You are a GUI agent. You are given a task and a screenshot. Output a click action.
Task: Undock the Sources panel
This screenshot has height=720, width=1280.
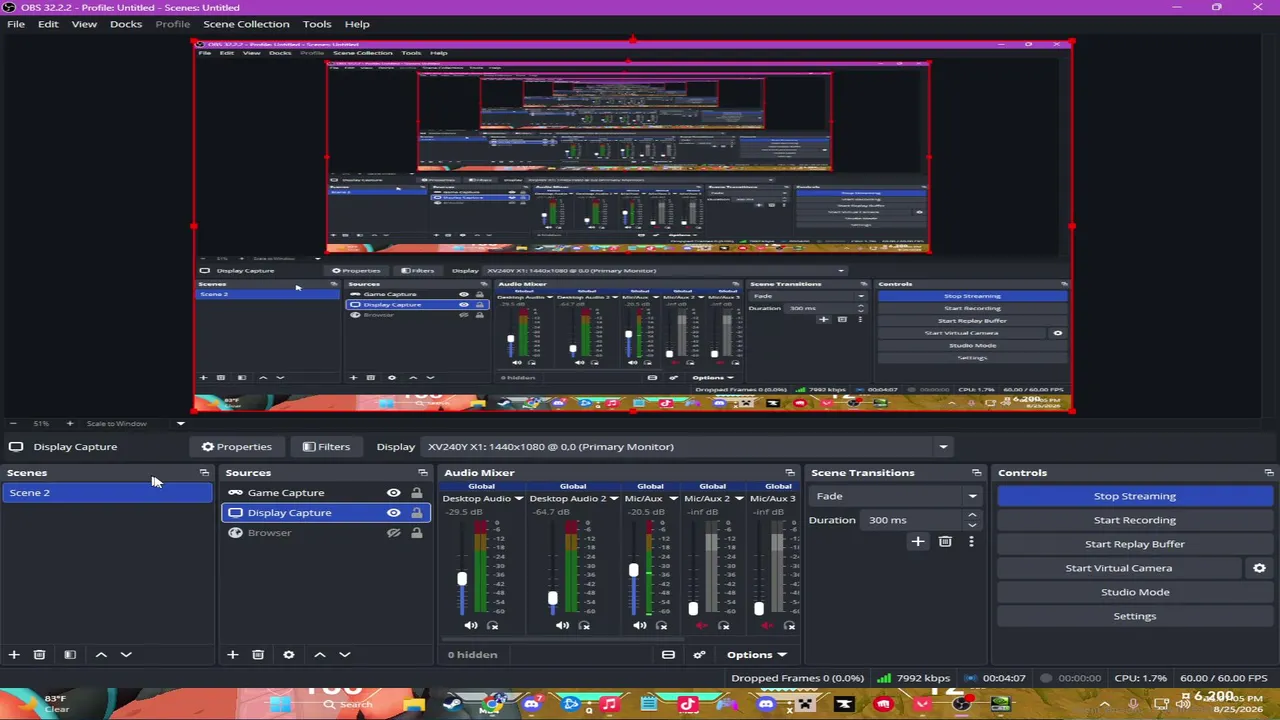423,473
